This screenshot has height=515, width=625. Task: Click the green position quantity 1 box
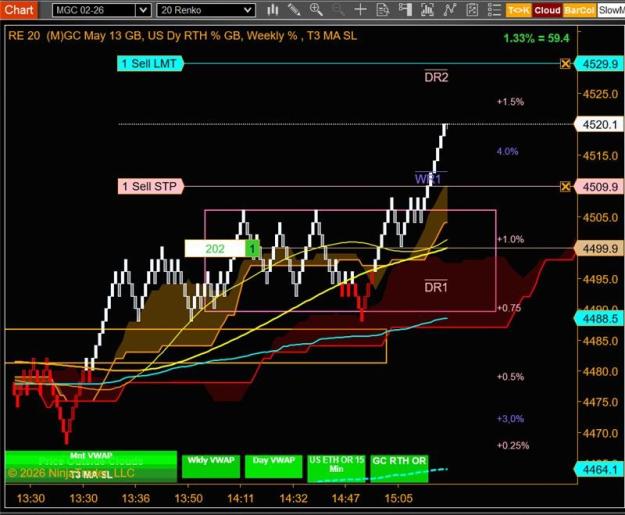(252, 249)
